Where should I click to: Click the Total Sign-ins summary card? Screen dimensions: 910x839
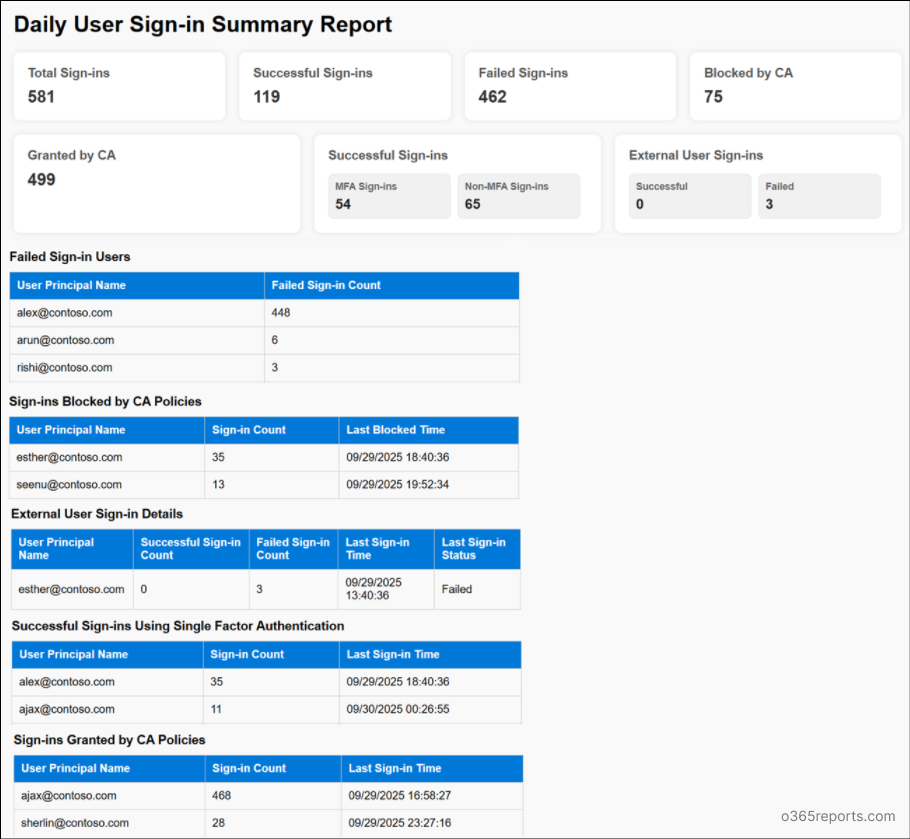pos(119,86)
